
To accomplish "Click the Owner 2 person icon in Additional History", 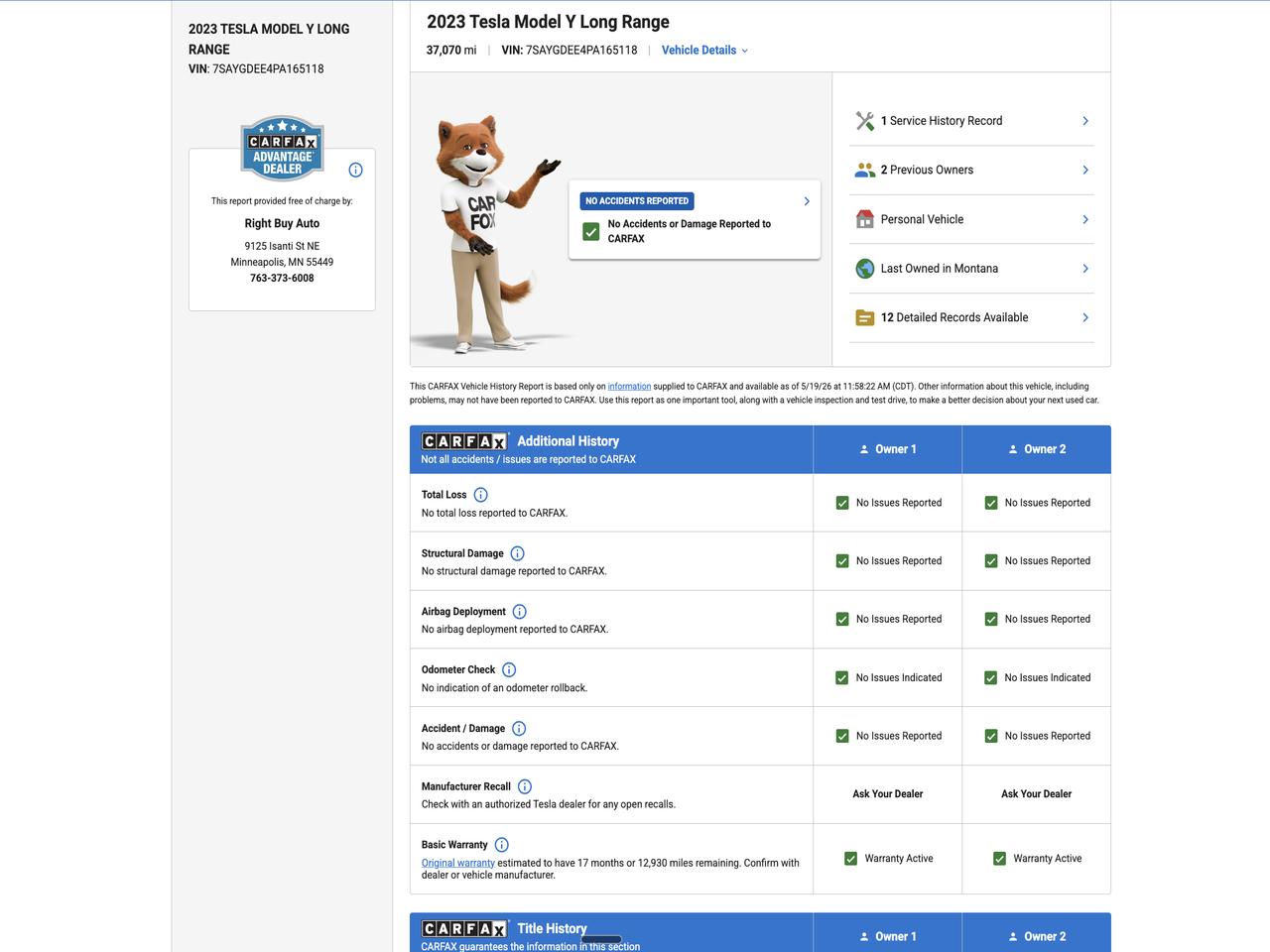I will point(1013,449).
